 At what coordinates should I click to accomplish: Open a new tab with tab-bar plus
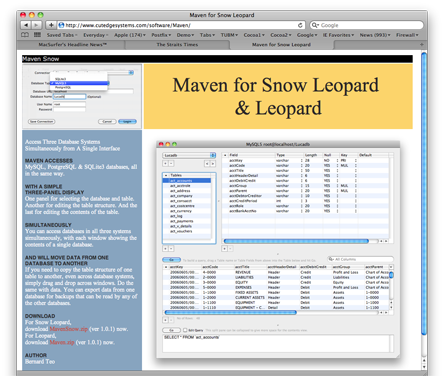click(422, 44)
